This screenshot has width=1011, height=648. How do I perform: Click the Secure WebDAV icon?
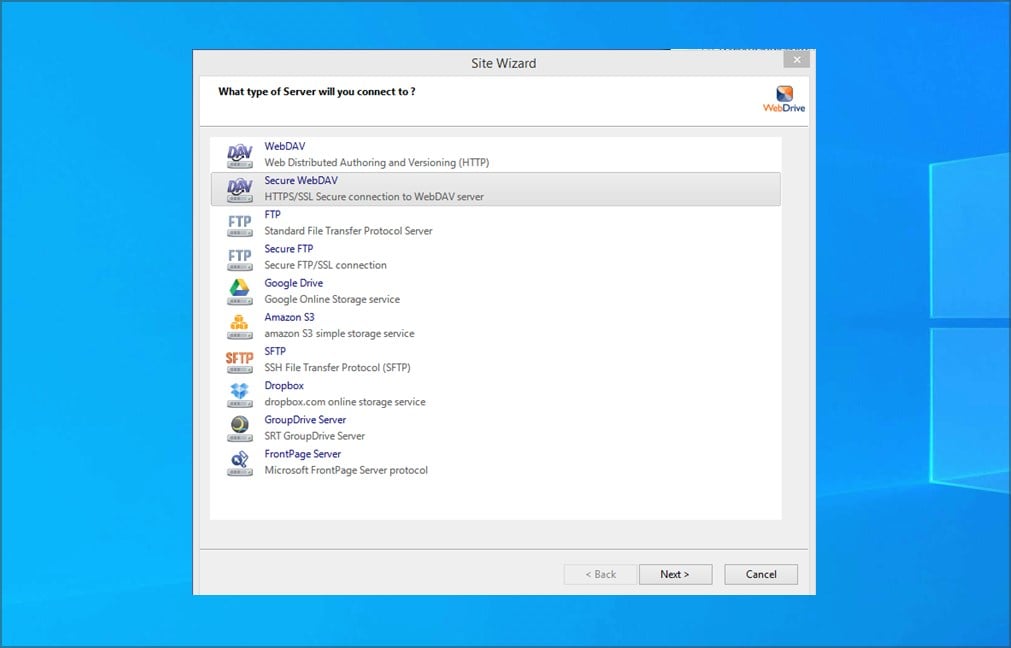tap(239, 190)
